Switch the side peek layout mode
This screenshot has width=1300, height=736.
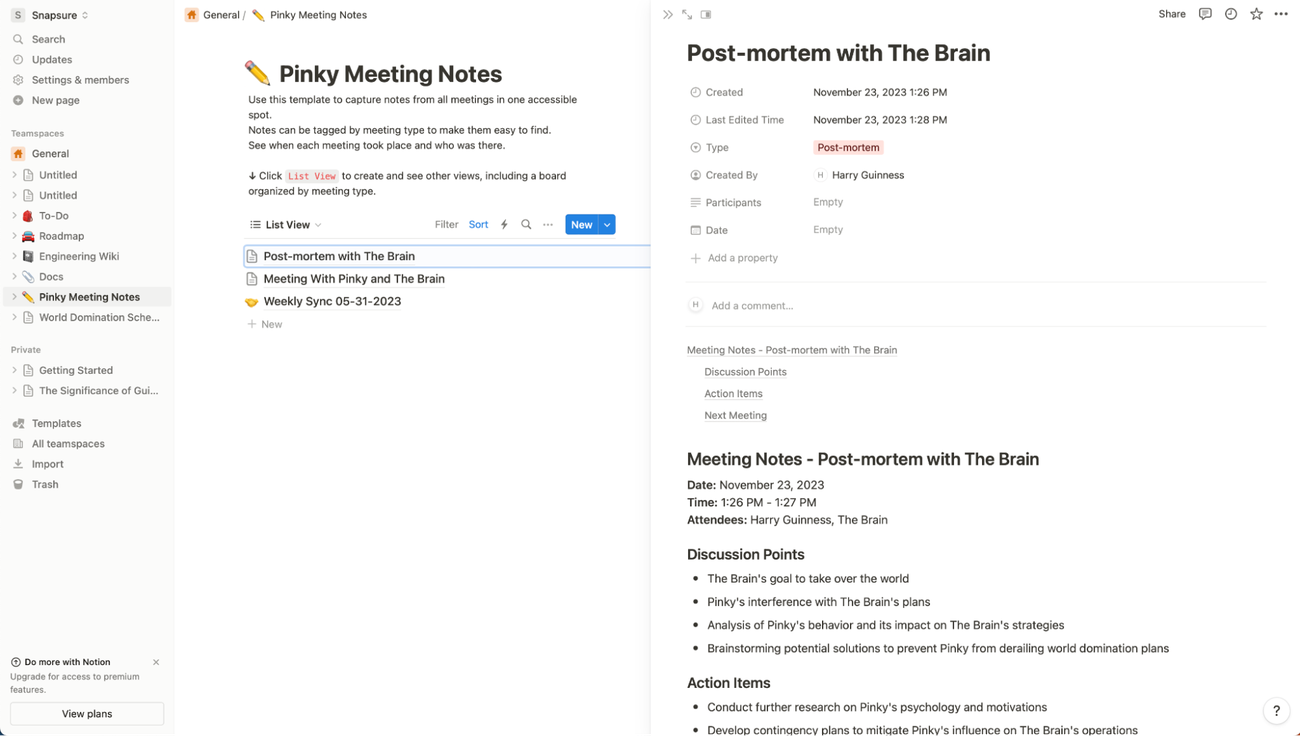[706, 15]
